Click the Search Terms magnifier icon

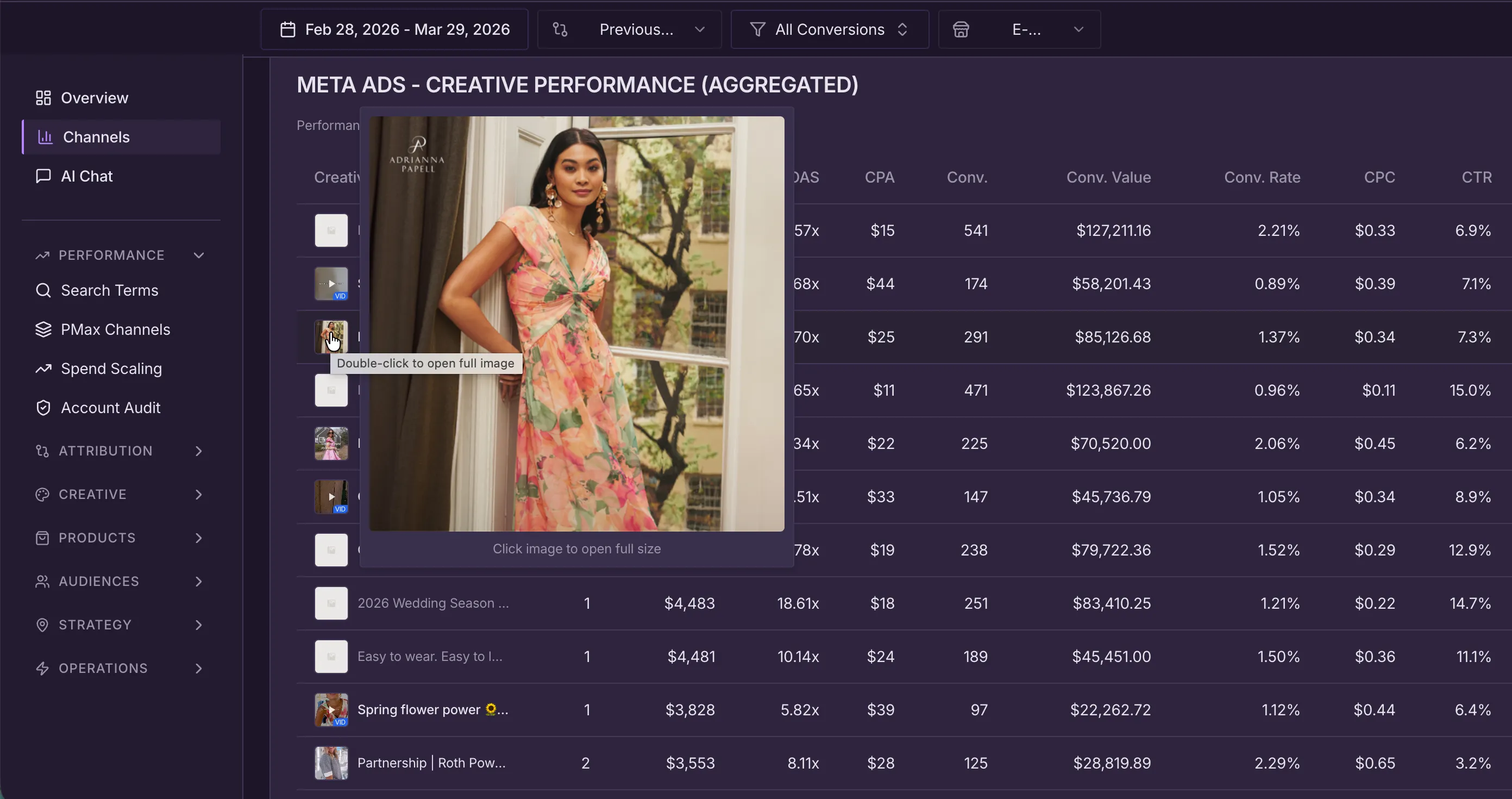click(x=43, y=290)
